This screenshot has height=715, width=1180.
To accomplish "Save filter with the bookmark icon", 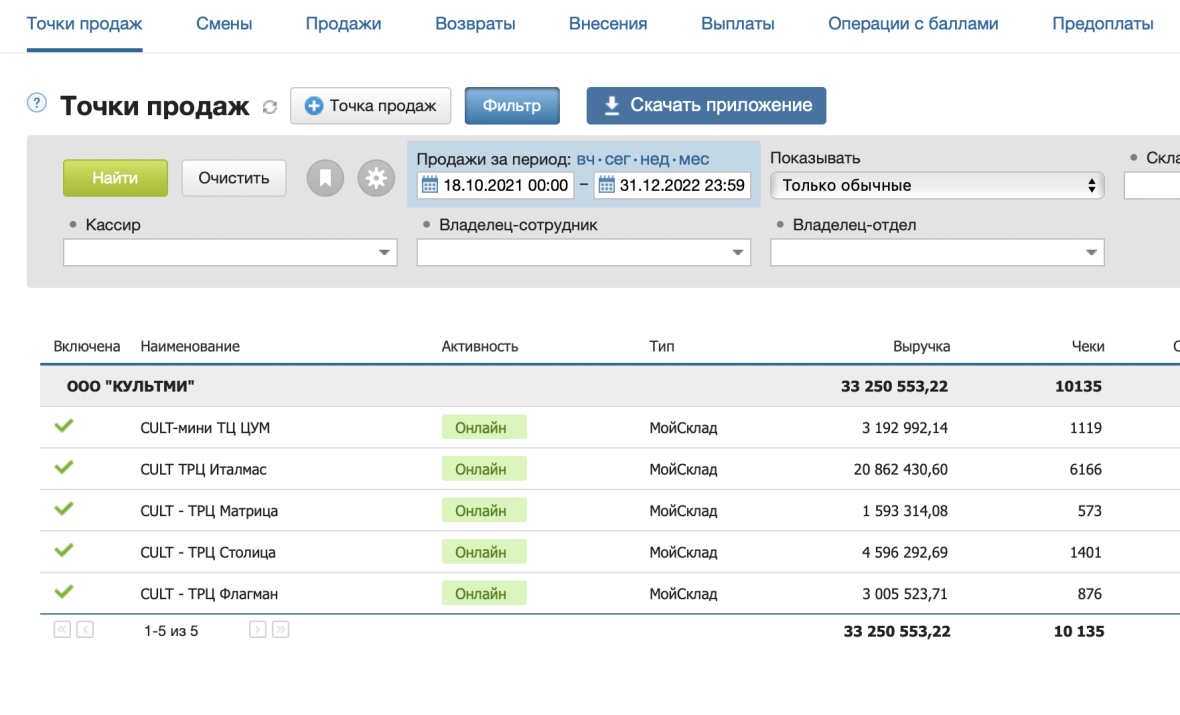I will (325, 178).
